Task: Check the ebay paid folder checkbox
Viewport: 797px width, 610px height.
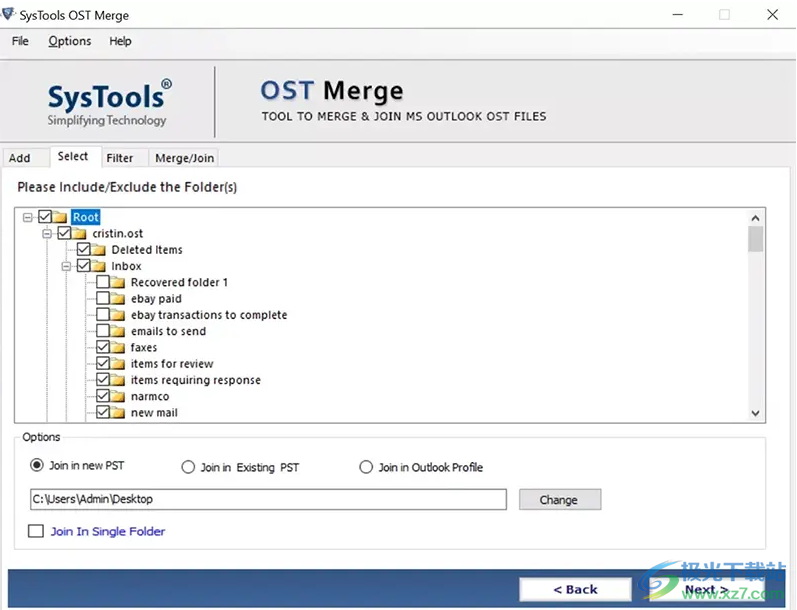Action: (104, 299)
